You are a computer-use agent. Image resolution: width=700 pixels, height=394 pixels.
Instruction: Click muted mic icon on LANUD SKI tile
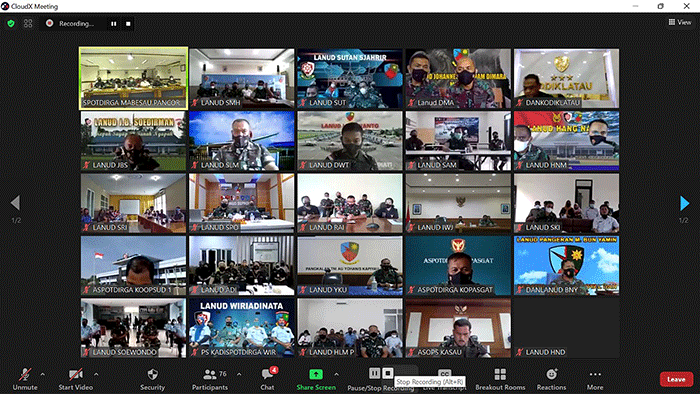[x=520, y=228]
